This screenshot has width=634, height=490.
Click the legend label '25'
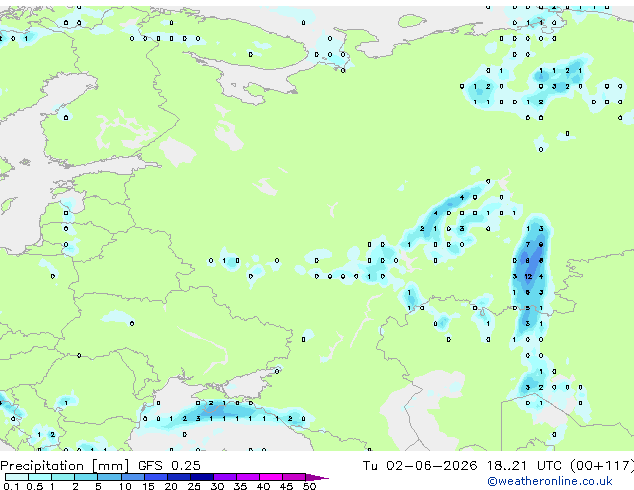194,486
